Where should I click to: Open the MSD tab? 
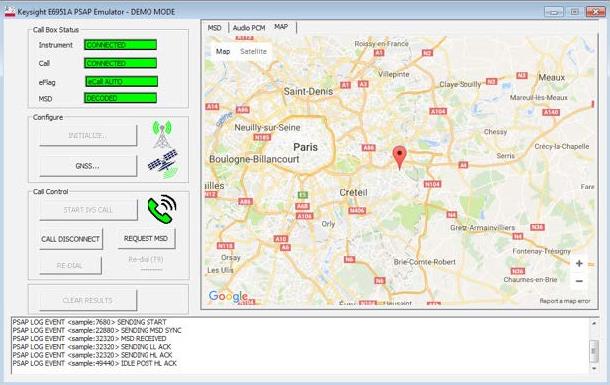pyautogui.click(x=214, y=28)
